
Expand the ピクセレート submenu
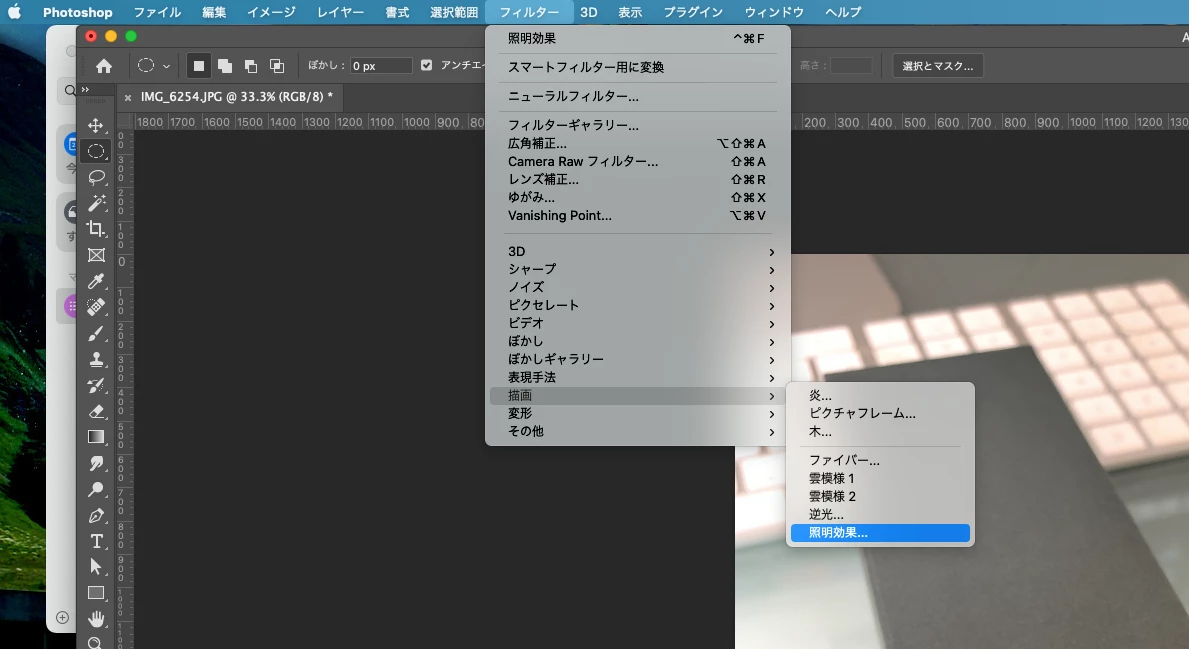[x=638, y=306]
